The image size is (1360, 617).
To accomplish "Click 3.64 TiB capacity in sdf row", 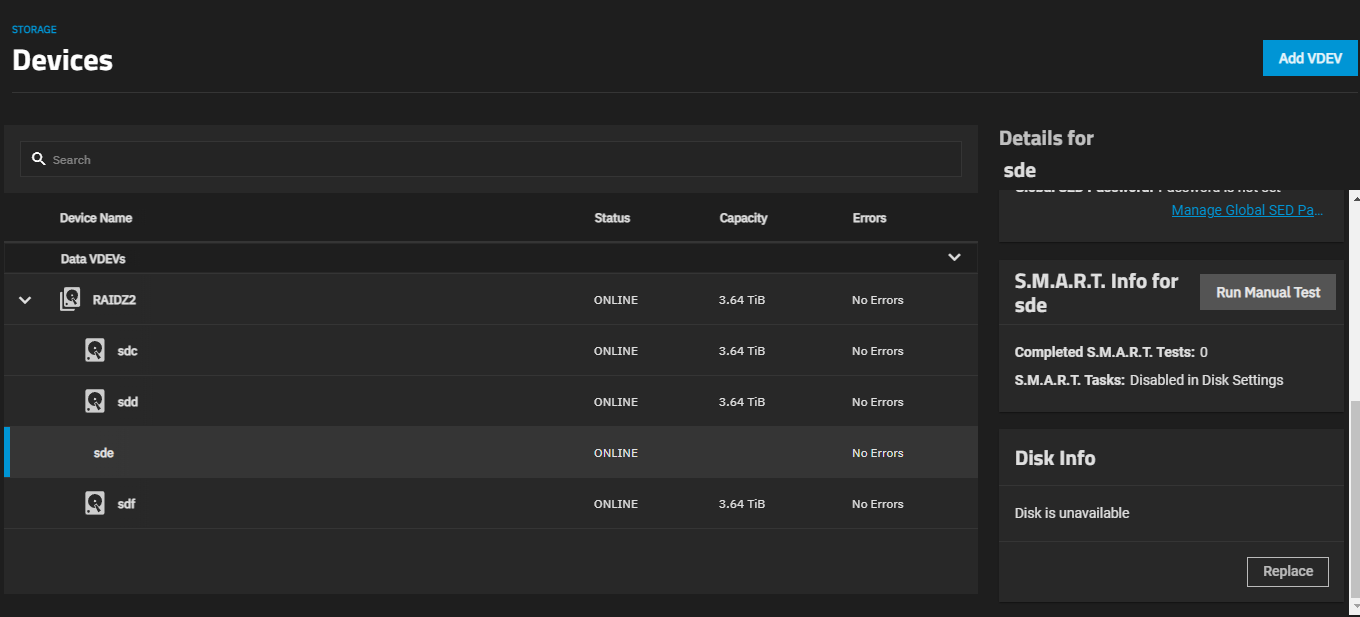I will point(742,504).
